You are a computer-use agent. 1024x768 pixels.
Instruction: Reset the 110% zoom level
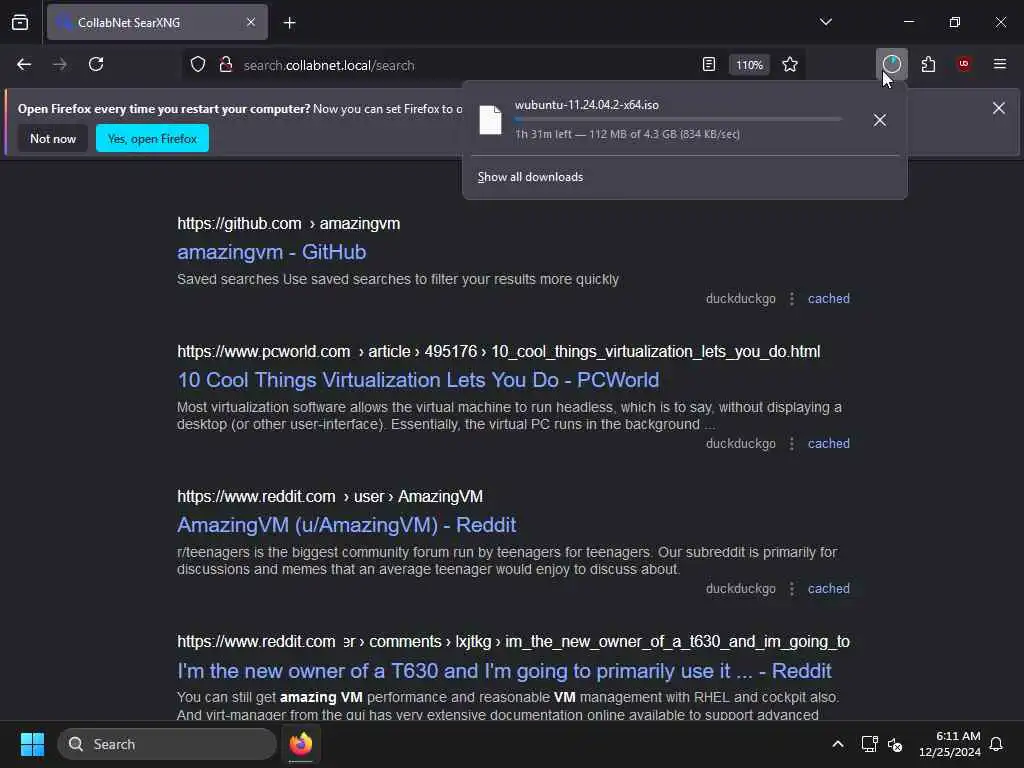749,65
